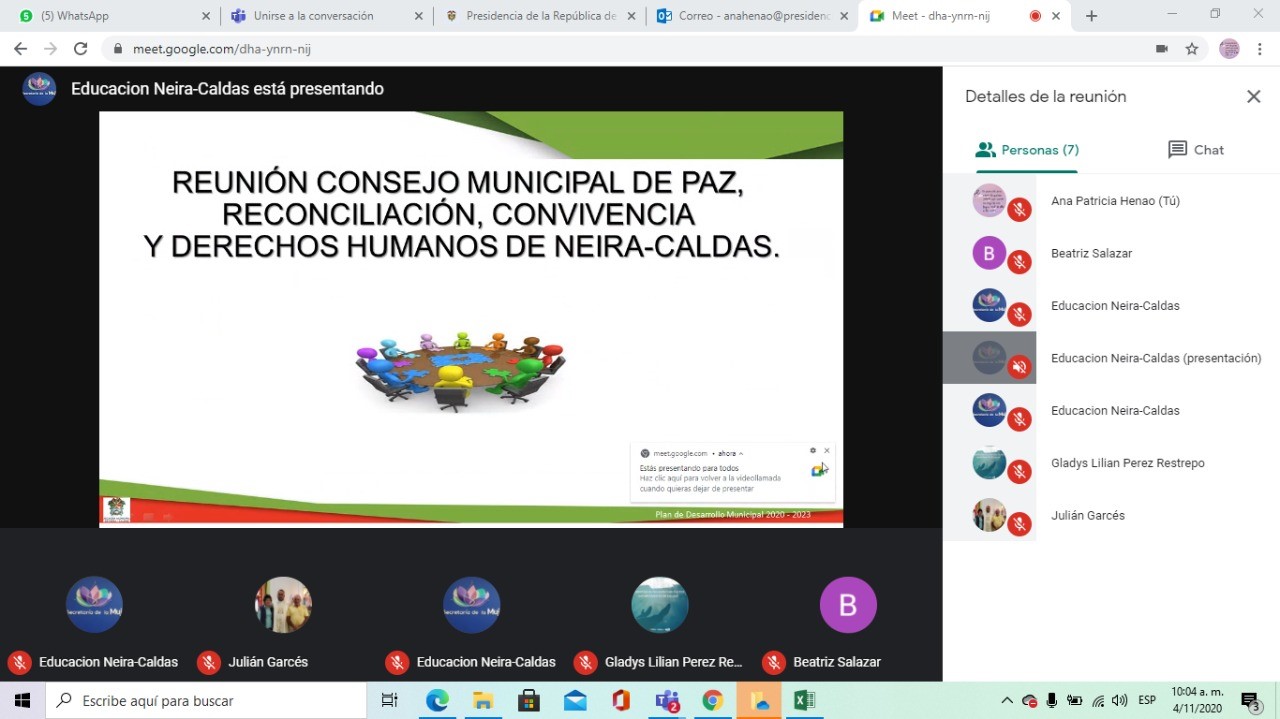
Task: Expand hidden system tray icons
Action: click(1007, 701)
